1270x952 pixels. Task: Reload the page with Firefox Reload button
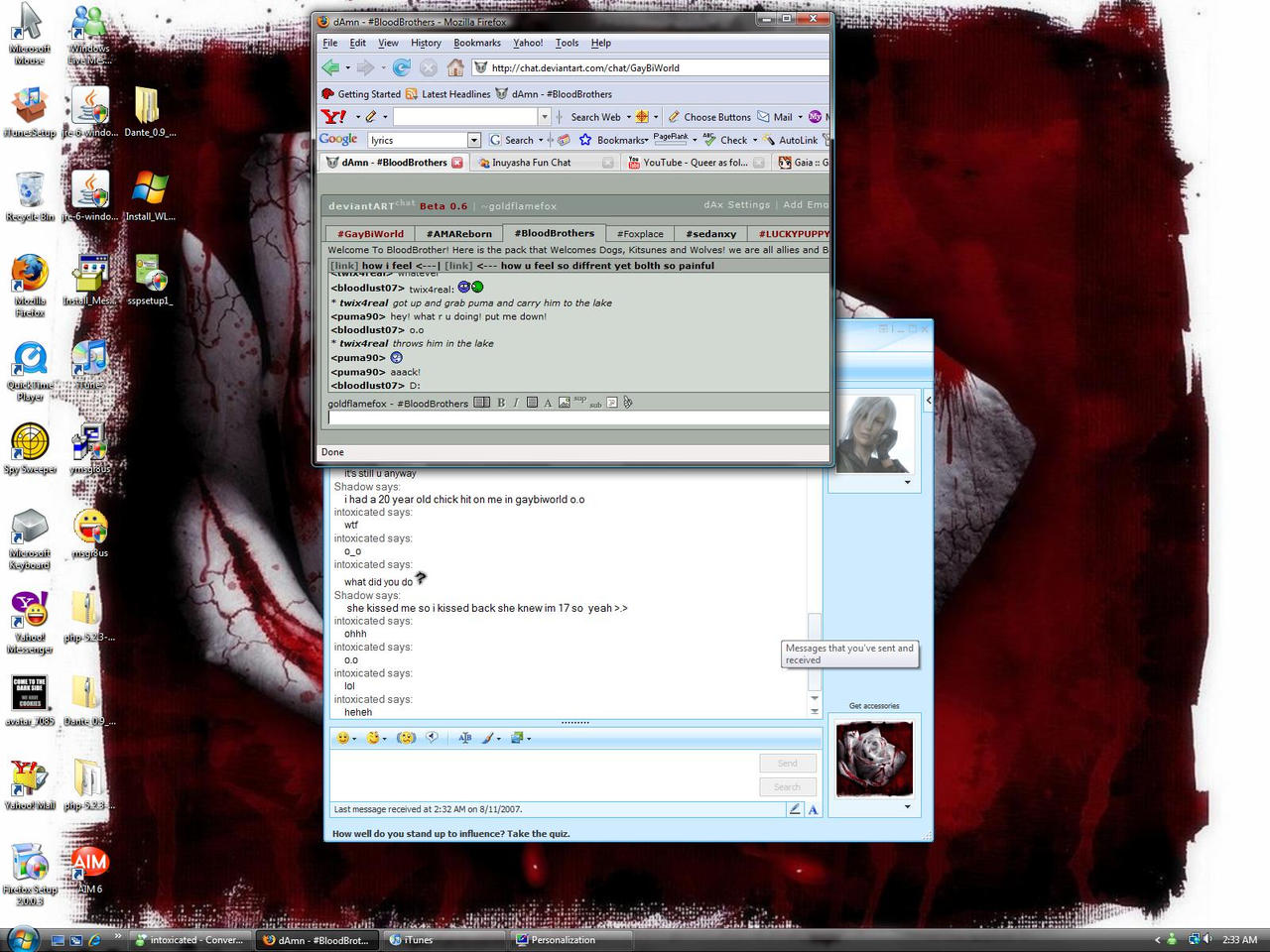point(402,67)
